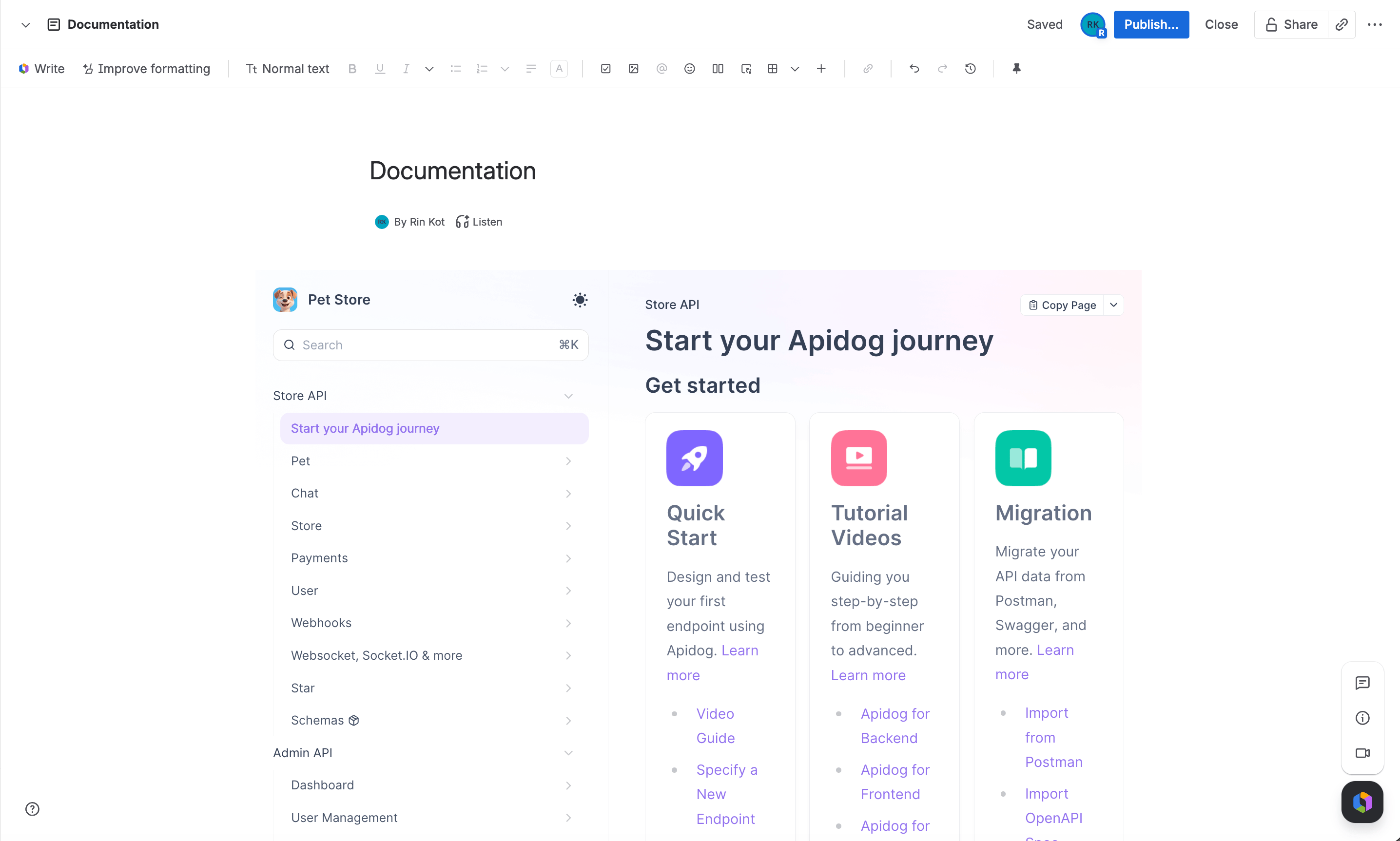Screen dimensions: 1400x841
Task: Open the emoji picker
Action: coord(689,69)
